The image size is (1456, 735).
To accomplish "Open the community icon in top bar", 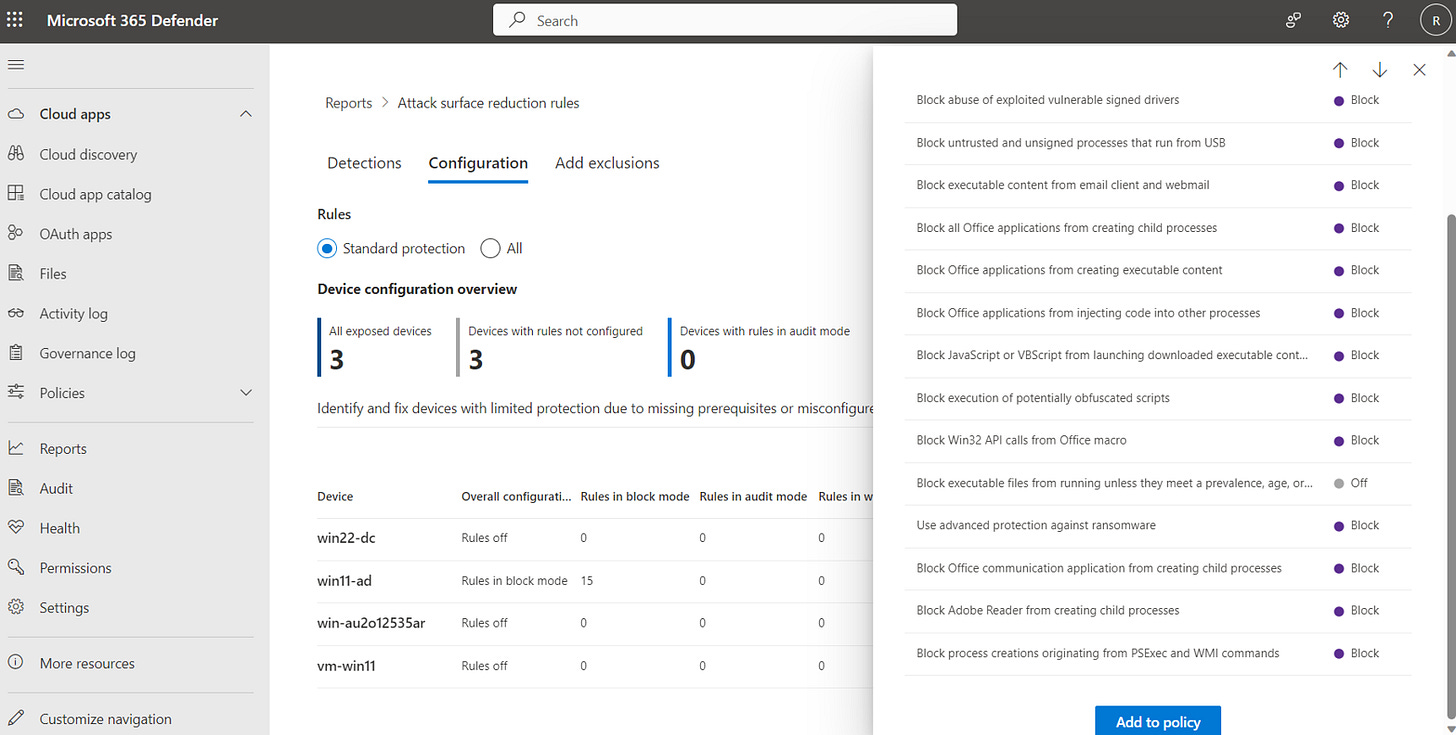I will 1294,20.
